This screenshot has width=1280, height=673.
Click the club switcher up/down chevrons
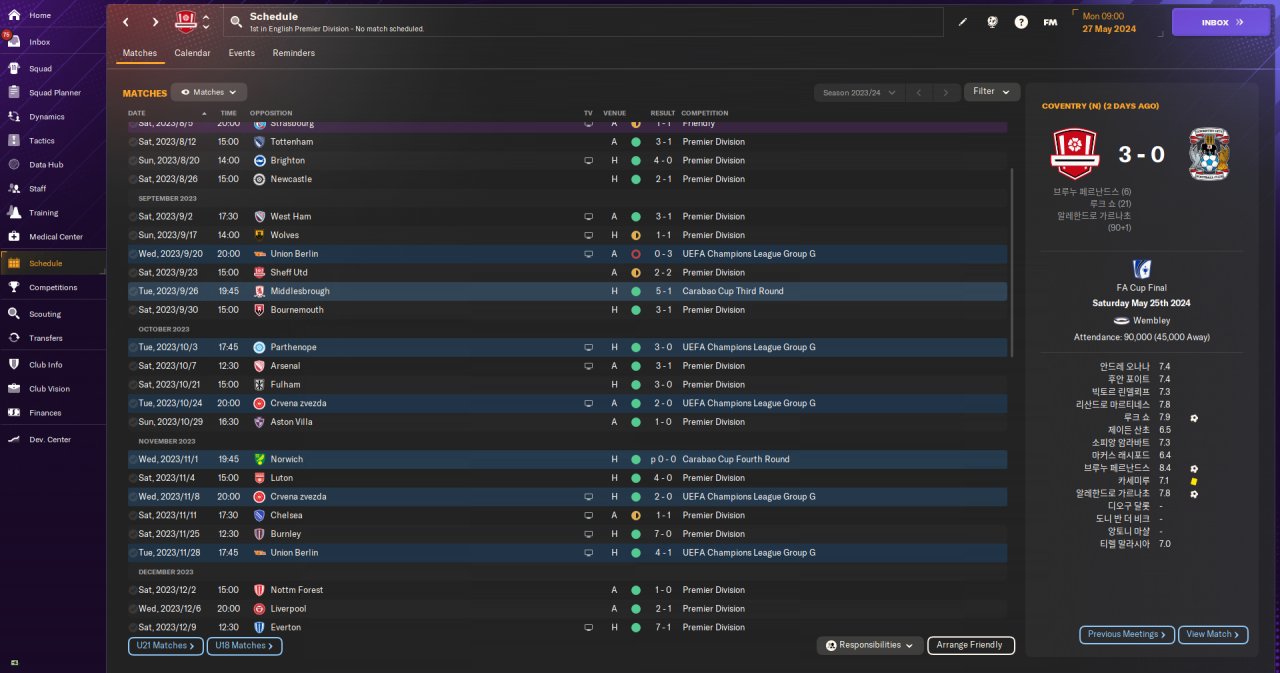coord(206,21)
